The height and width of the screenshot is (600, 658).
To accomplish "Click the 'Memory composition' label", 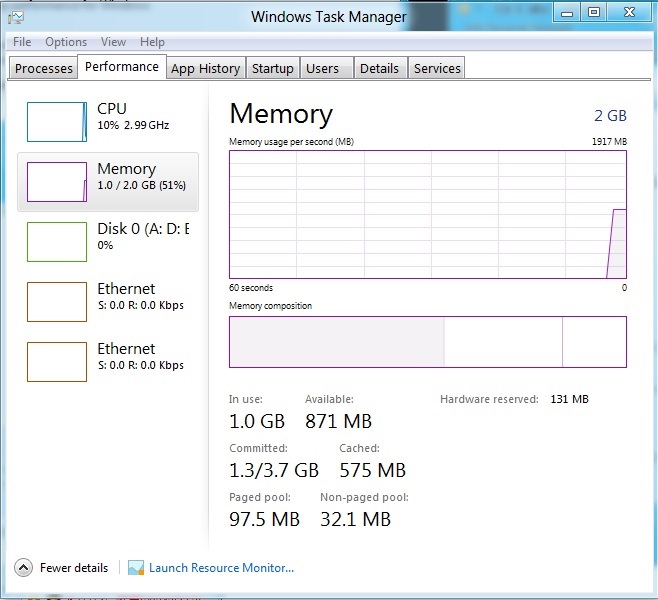I will [270, 306].
